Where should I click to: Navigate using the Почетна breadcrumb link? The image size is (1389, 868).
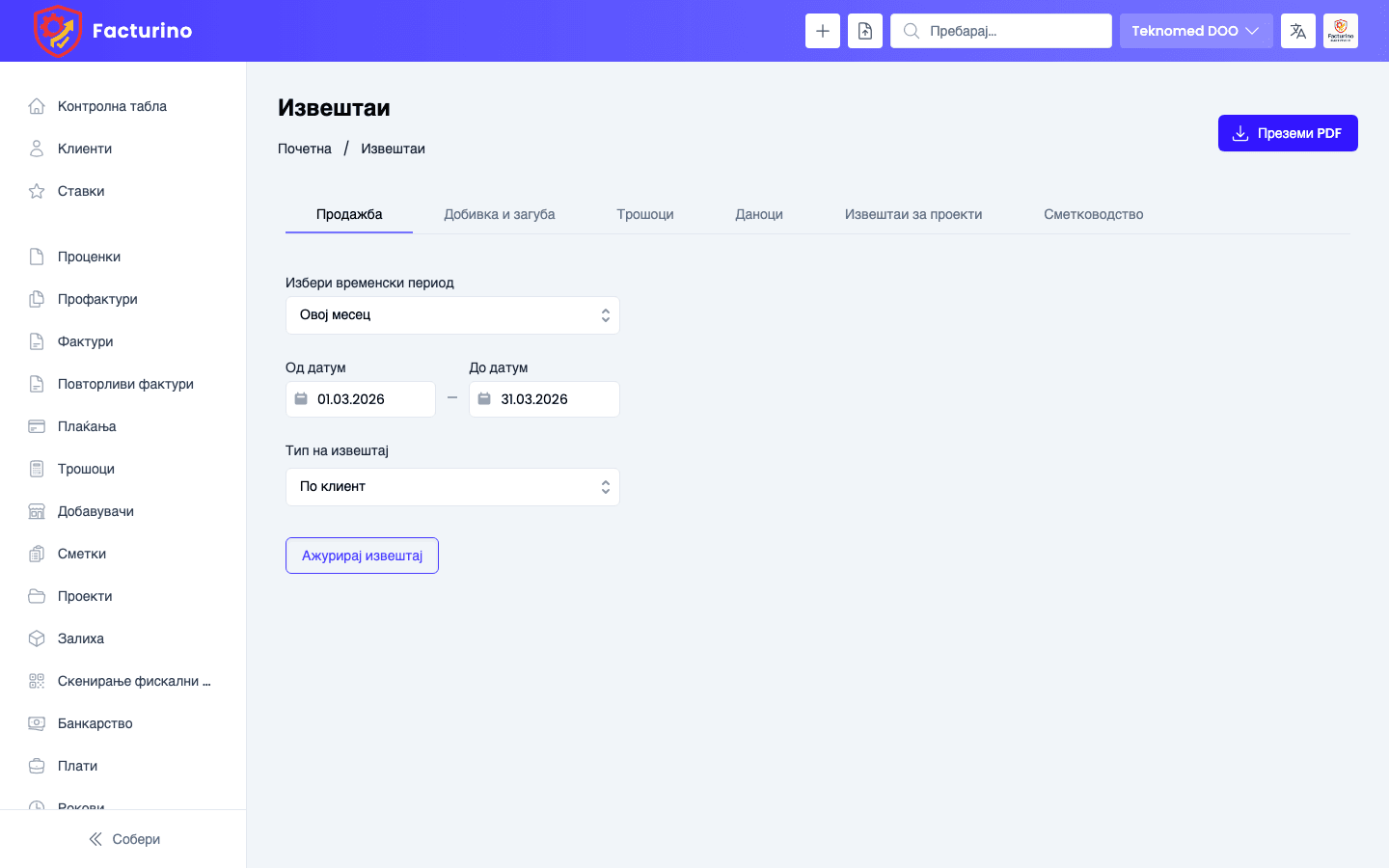(x=305, y=148)
